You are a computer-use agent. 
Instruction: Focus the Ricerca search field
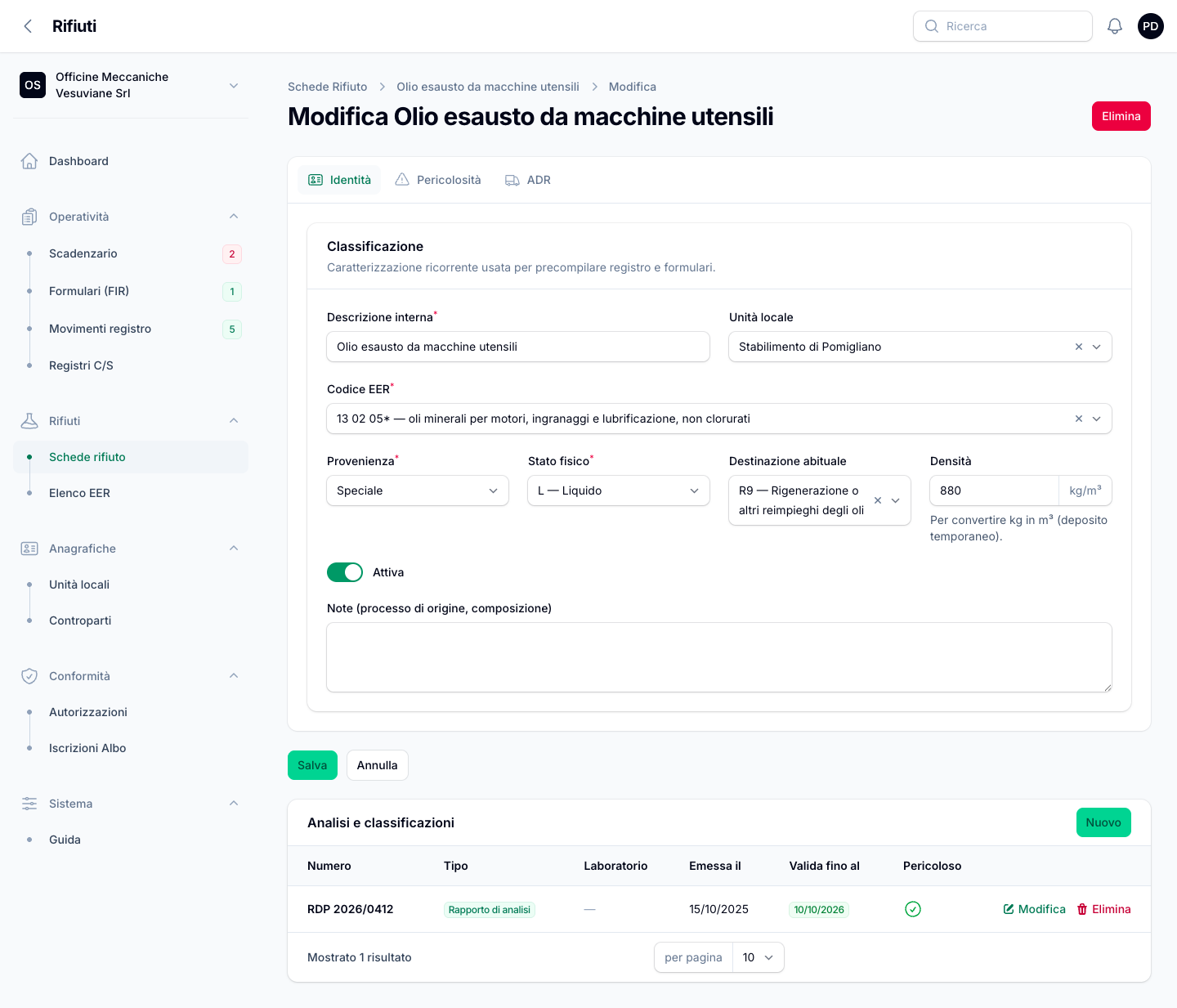point(1003,26)
